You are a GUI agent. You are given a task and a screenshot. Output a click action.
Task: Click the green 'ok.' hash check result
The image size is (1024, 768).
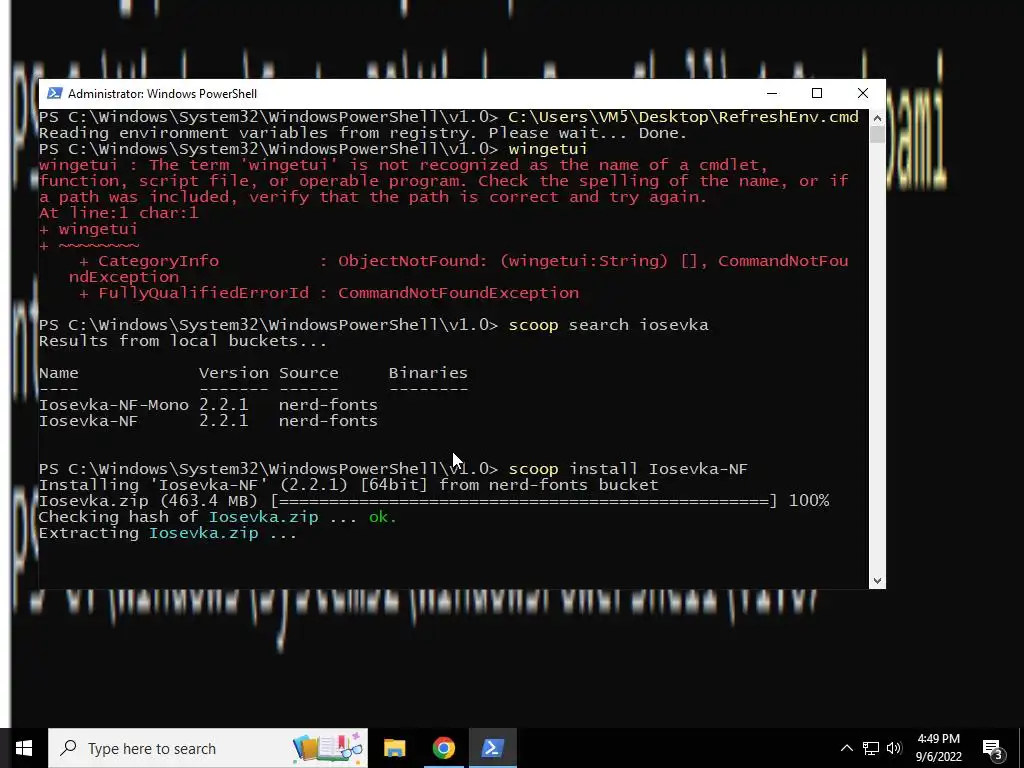tap(383, 517)
